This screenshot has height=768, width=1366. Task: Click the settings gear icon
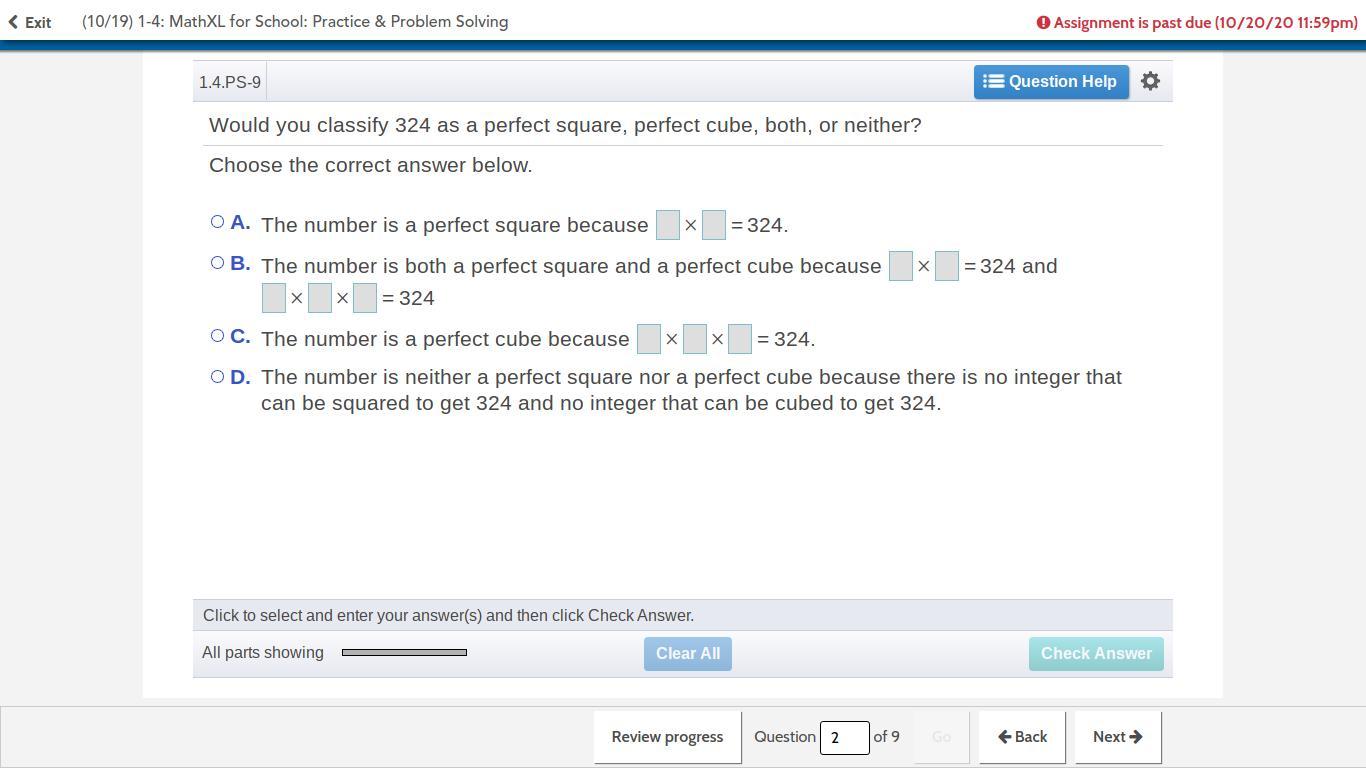point(1150,81)
